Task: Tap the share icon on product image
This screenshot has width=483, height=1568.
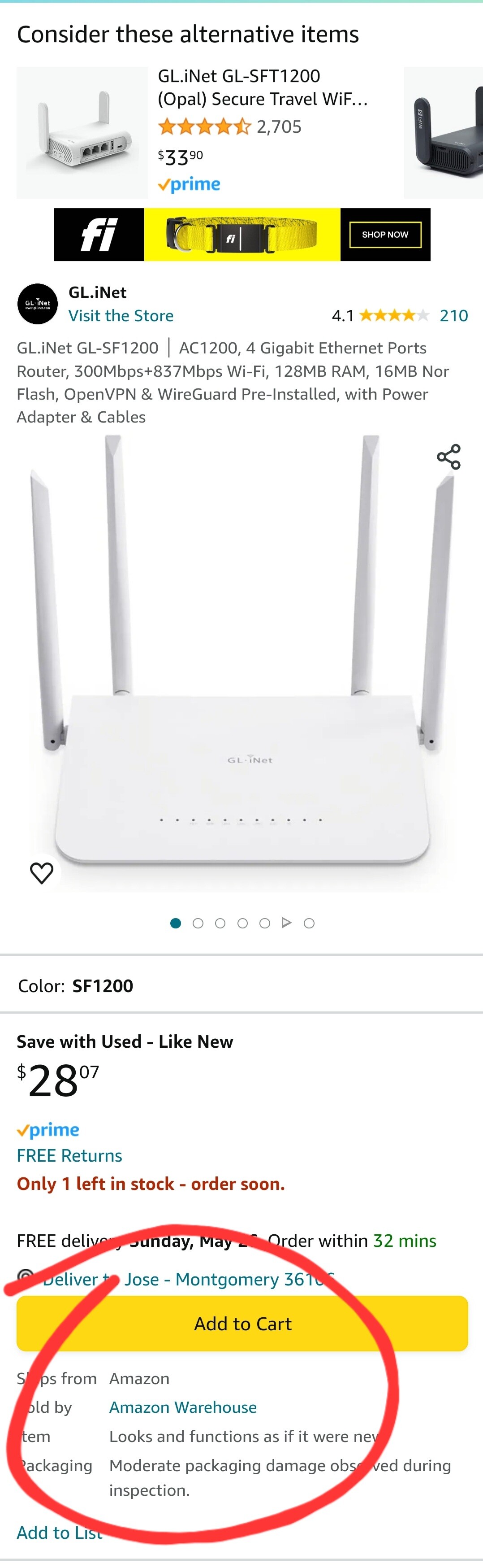Action: (x=449, y=457)
